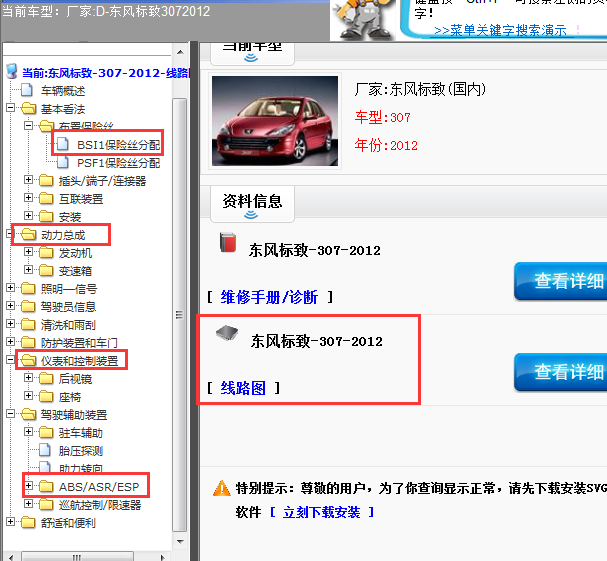The image size is (607, 561).
Task: Click the folder icon next to 发动机
Action: [46, 253]
